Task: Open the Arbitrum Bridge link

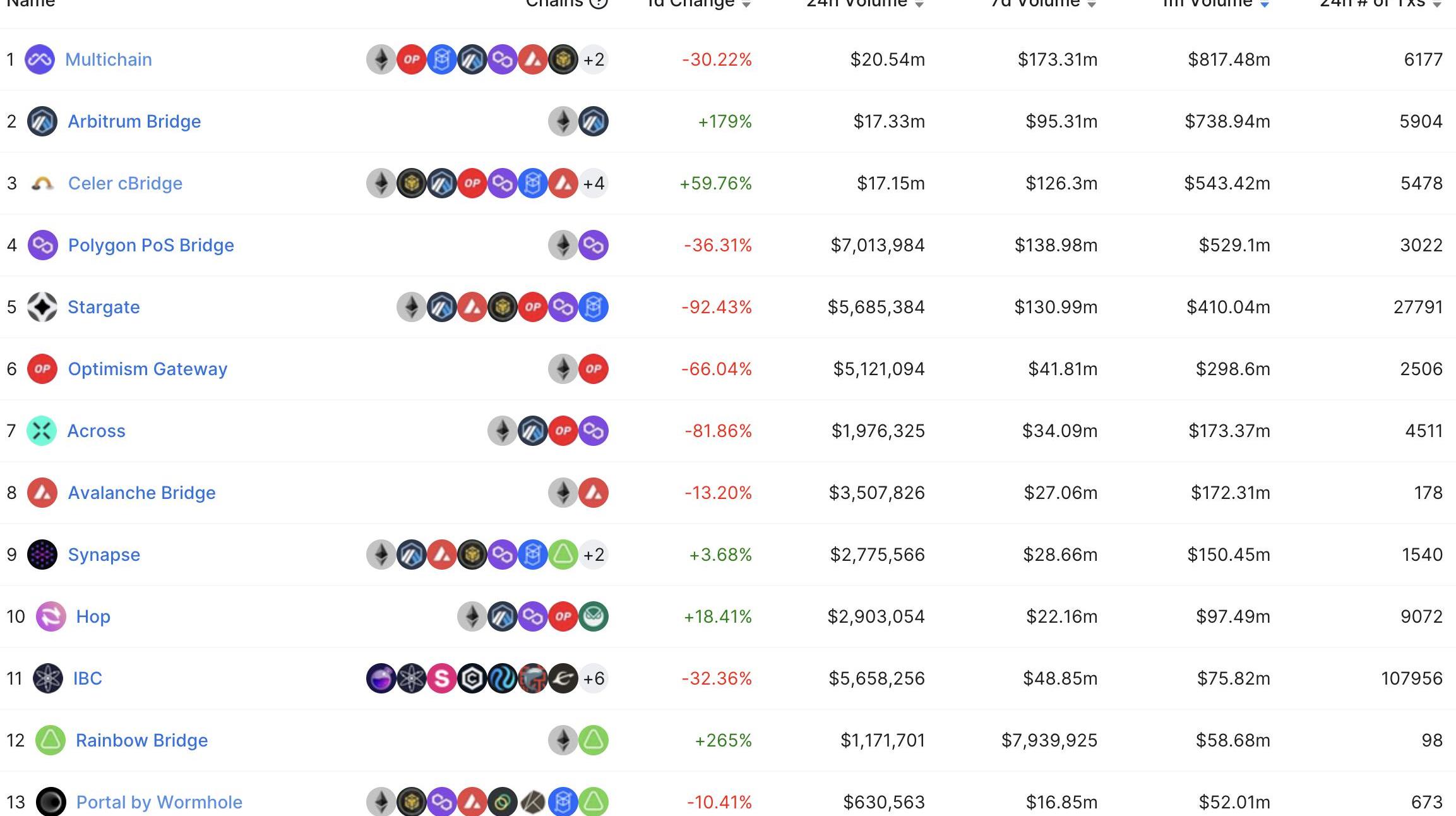Action: coord(134,121)
